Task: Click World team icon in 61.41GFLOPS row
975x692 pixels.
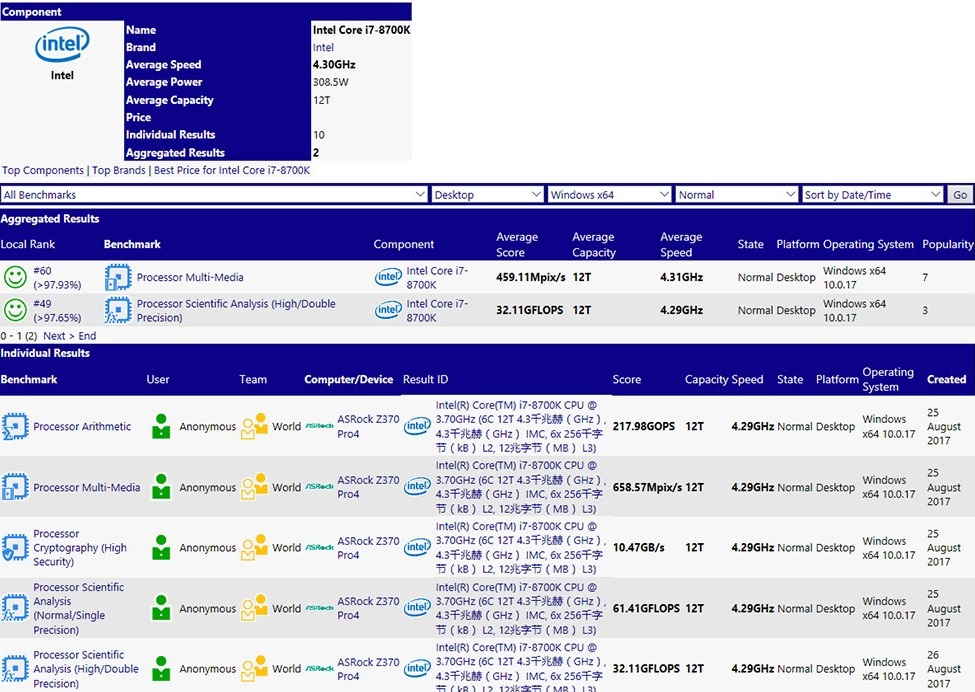Action: (x=254, y=608)
